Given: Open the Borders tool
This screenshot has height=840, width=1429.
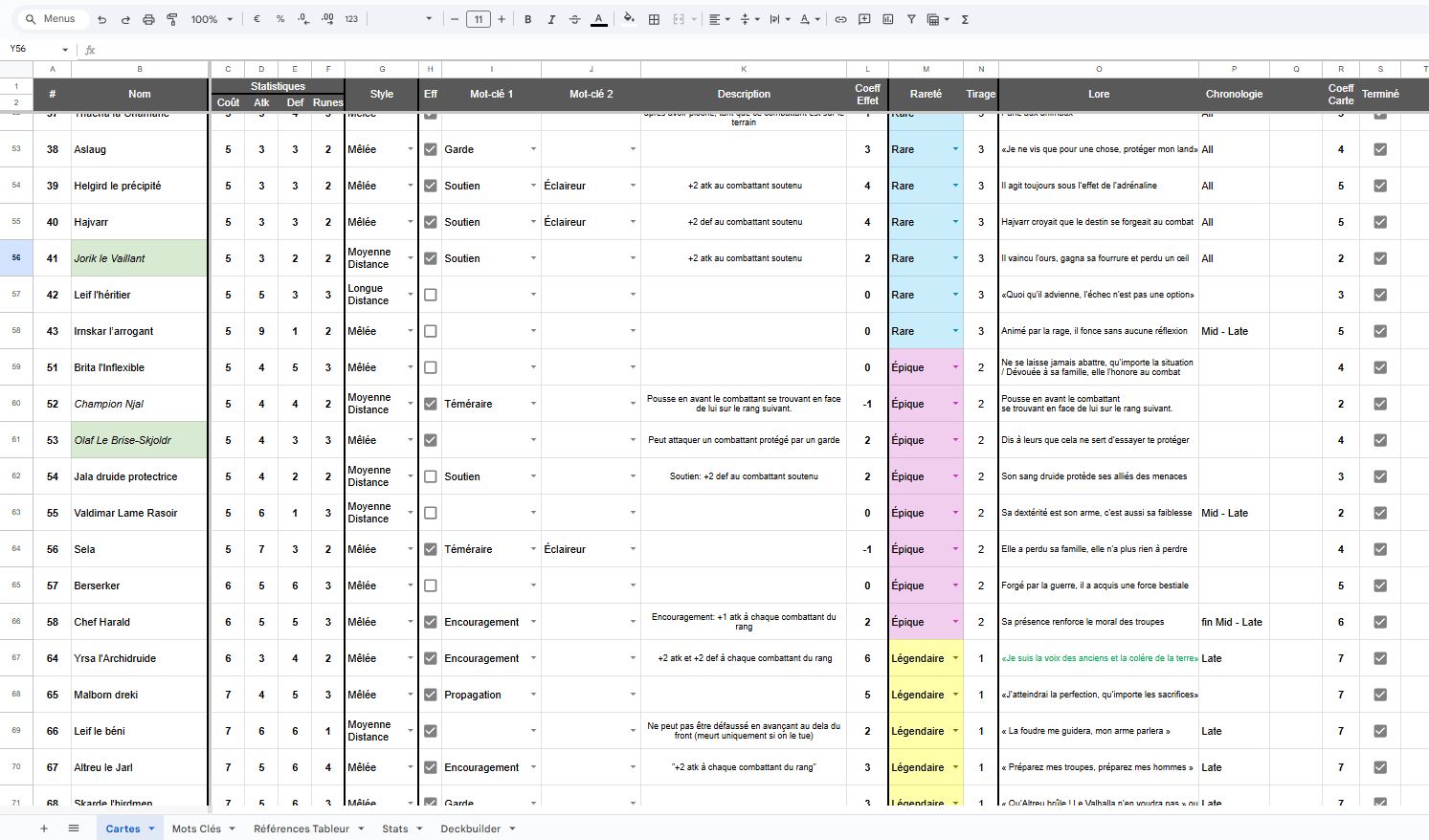Looking at the screenshot, I should [x=654, y=19].
